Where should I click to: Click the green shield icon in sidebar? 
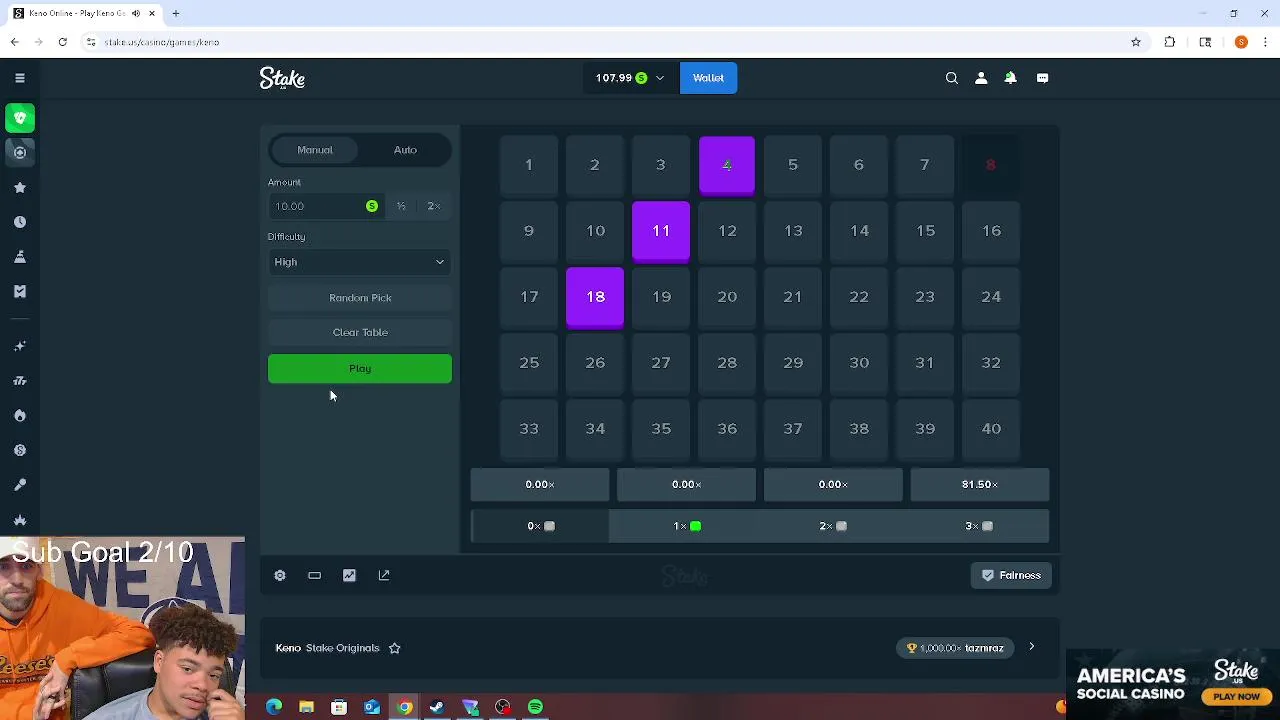[20, 118]
